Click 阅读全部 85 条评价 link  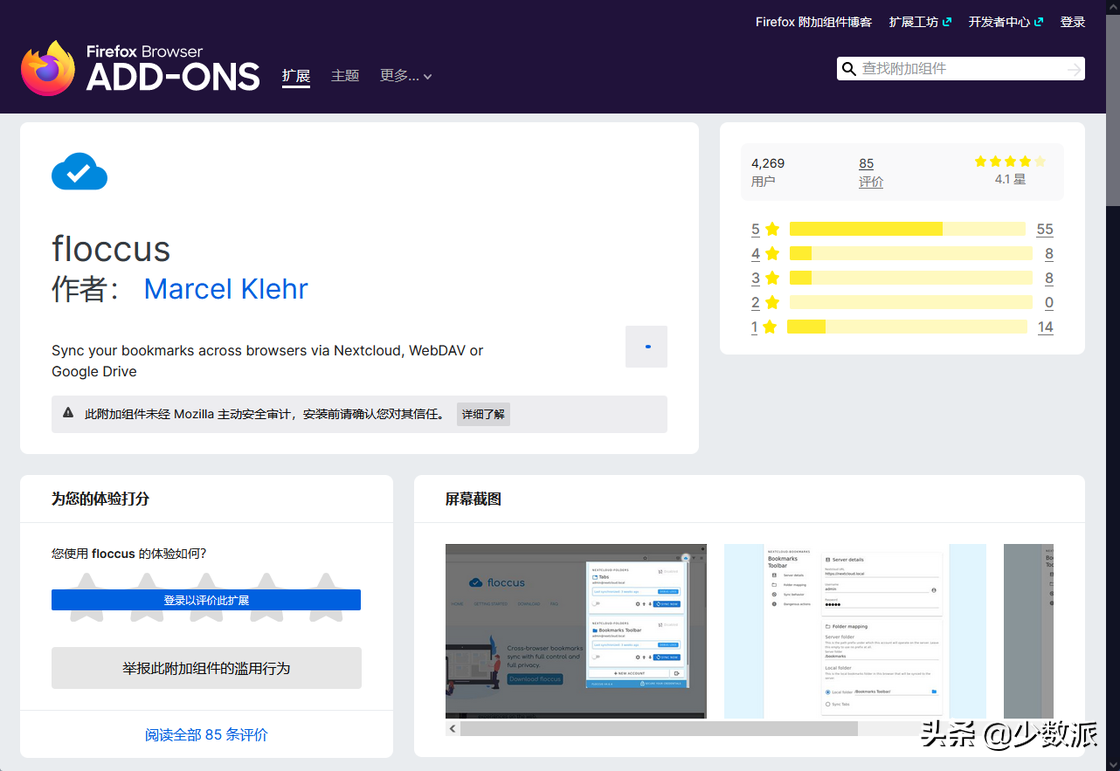click(206, 735)
